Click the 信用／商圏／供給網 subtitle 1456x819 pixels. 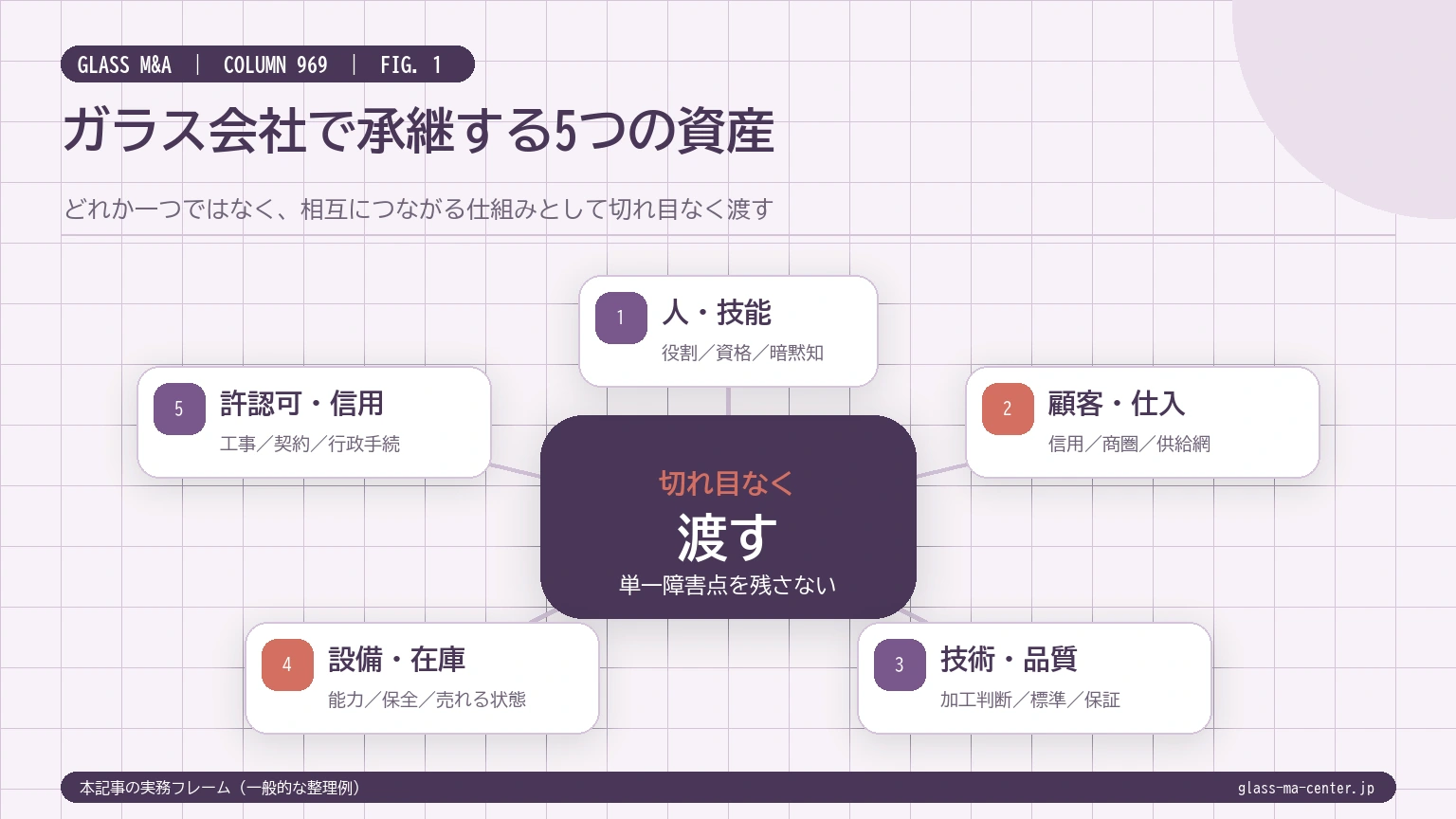(x=1129, y=444)
